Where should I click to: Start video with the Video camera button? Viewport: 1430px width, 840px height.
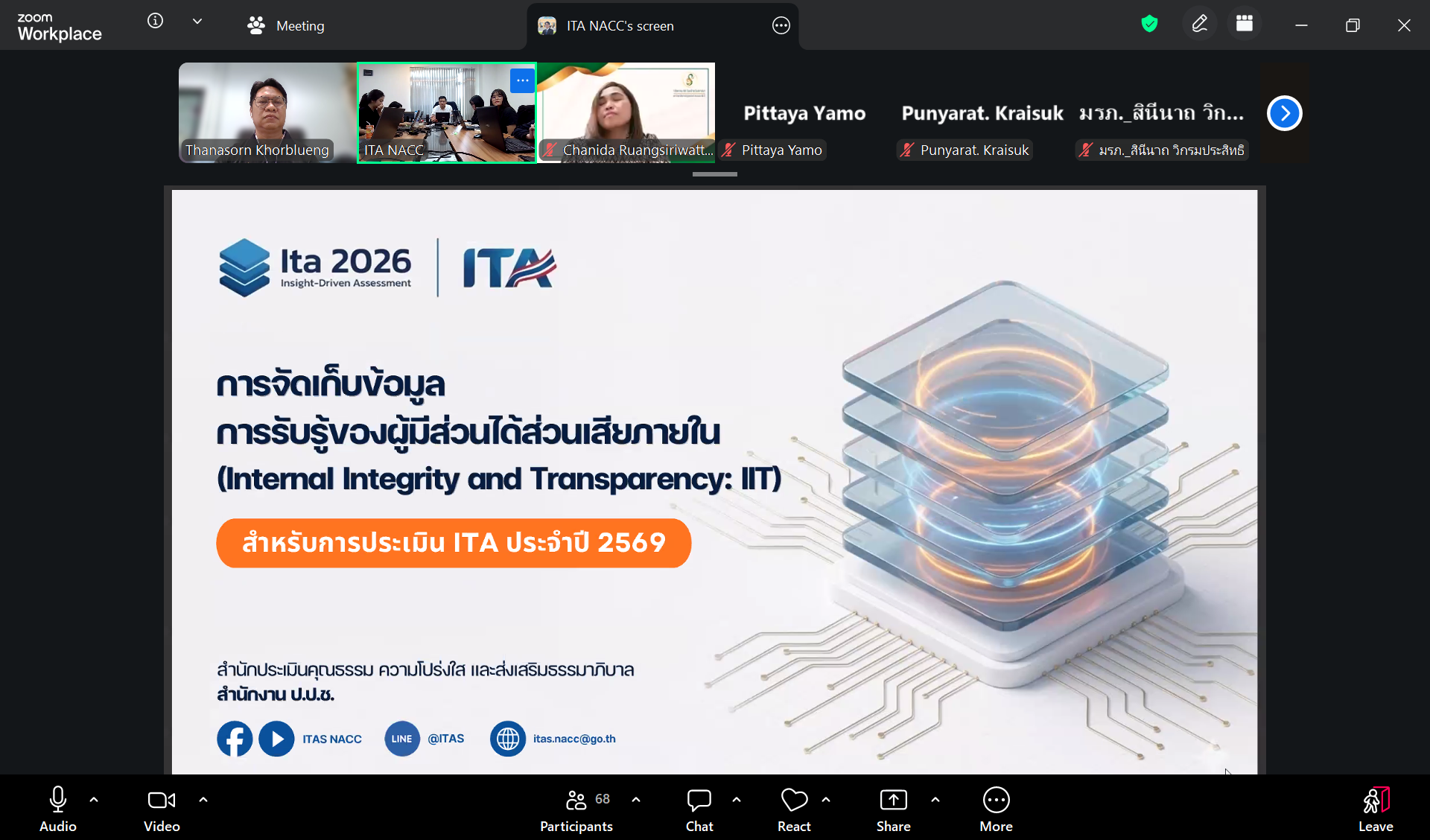[x=162, y=809]
